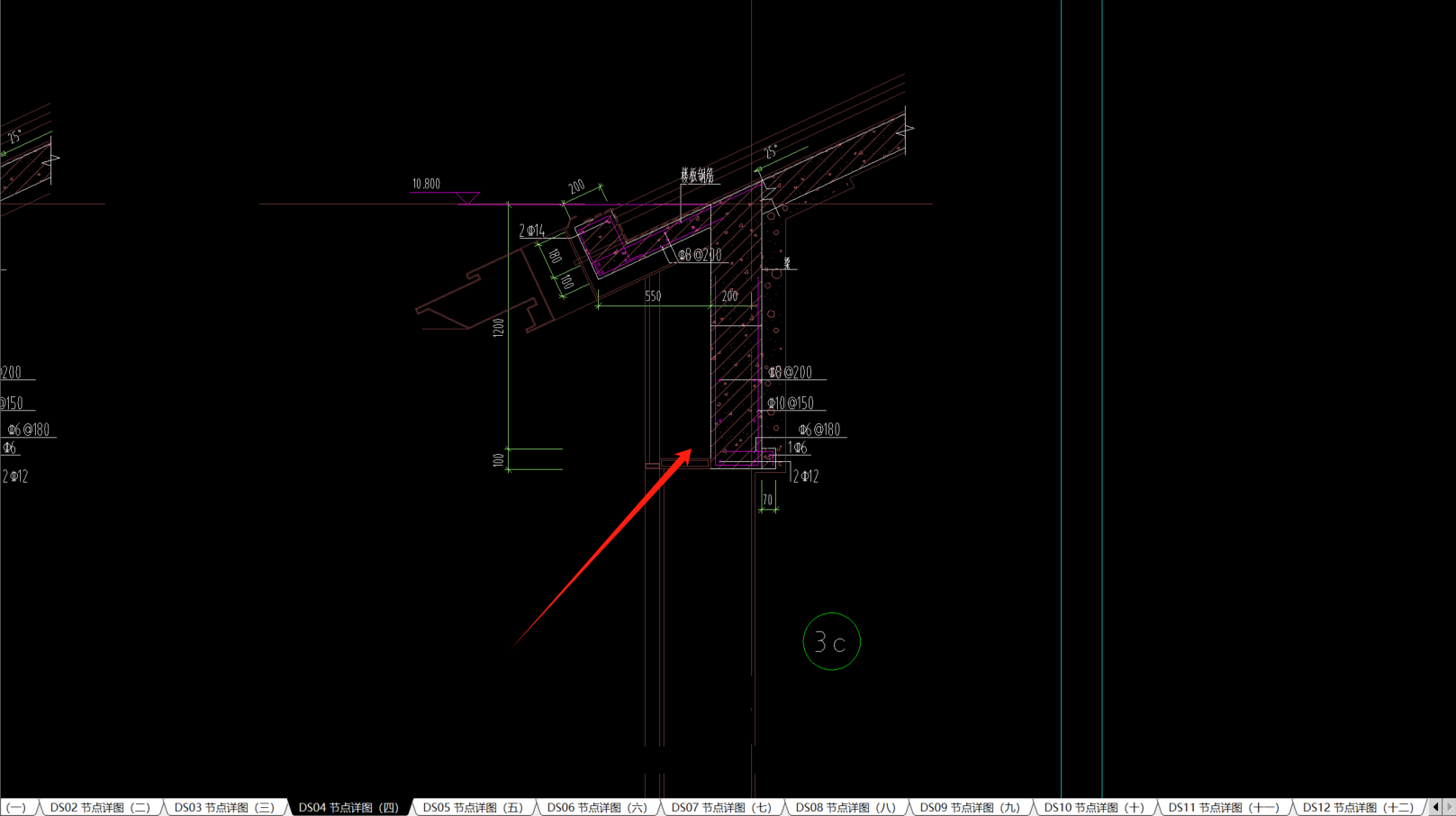Open the DS10 节点详图（十） tab
This screenshot has width=1456, height=816.
pos(1094,807)
